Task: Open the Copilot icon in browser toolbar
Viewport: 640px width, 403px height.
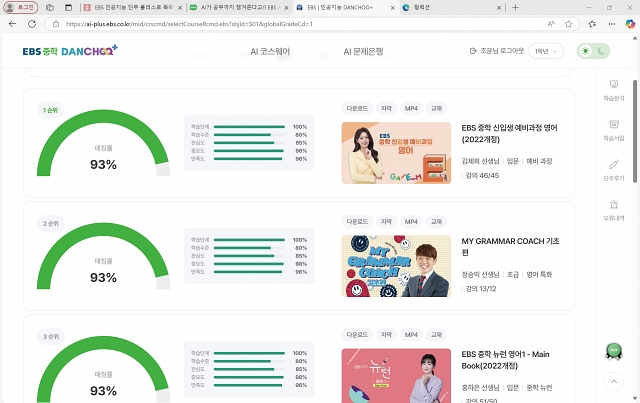Action: click(x=630, y=24)
